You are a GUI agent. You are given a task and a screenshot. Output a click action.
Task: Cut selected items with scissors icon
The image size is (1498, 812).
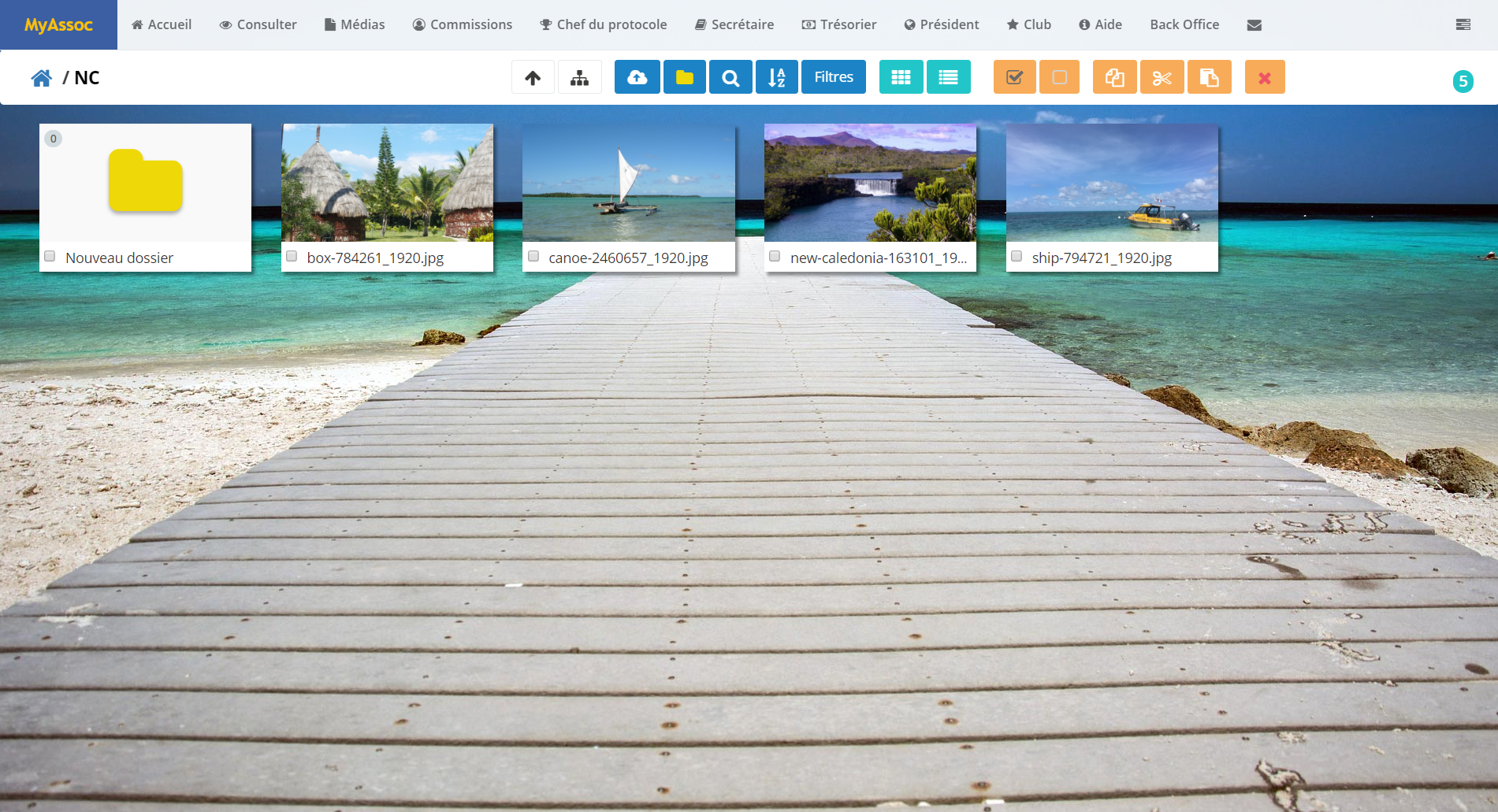point(1162,77)
